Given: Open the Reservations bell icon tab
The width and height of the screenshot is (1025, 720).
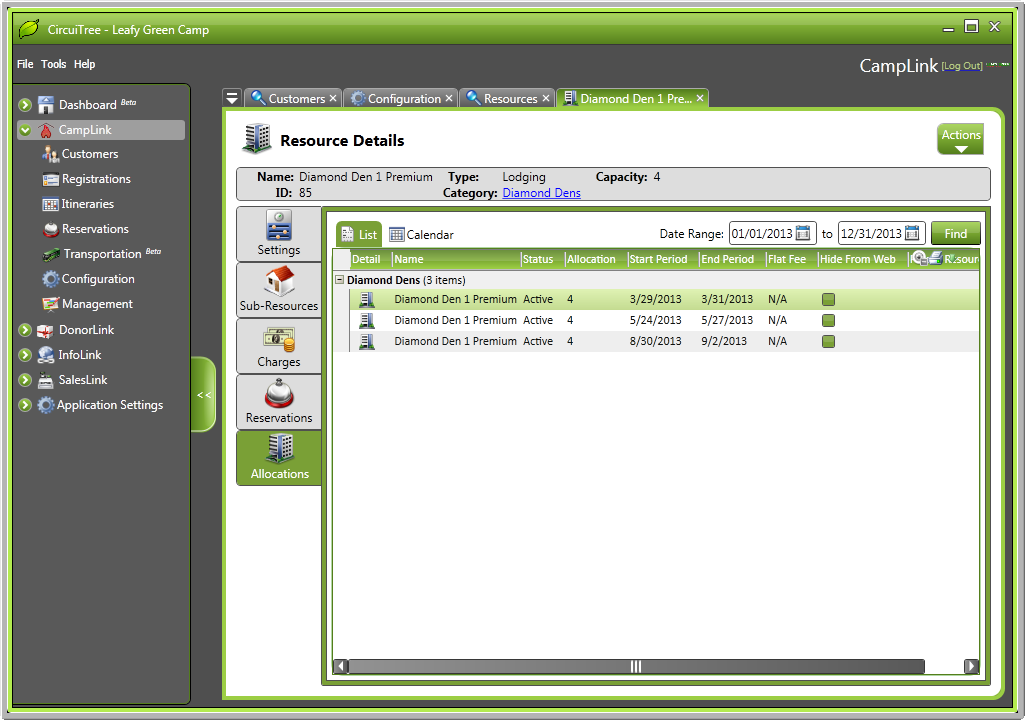Looking at the screenshot, I should (x=278, y=394).
